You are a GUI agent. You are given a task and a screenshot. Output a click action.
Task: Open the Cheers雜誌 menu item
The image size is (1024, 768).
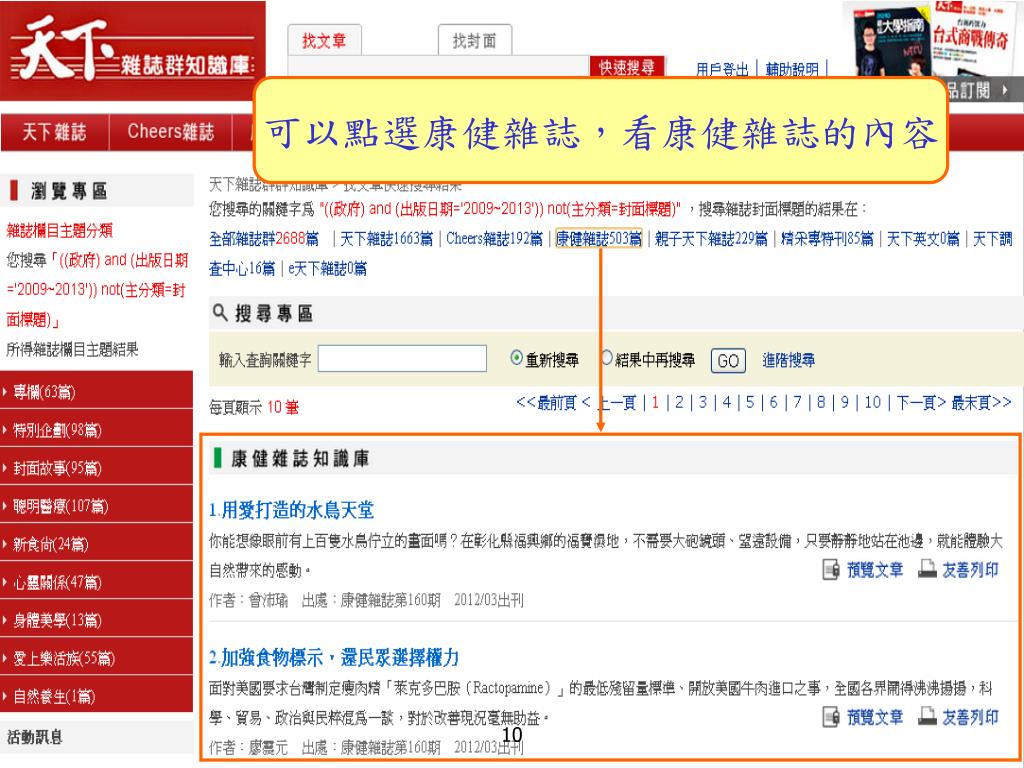coord(170,132)
